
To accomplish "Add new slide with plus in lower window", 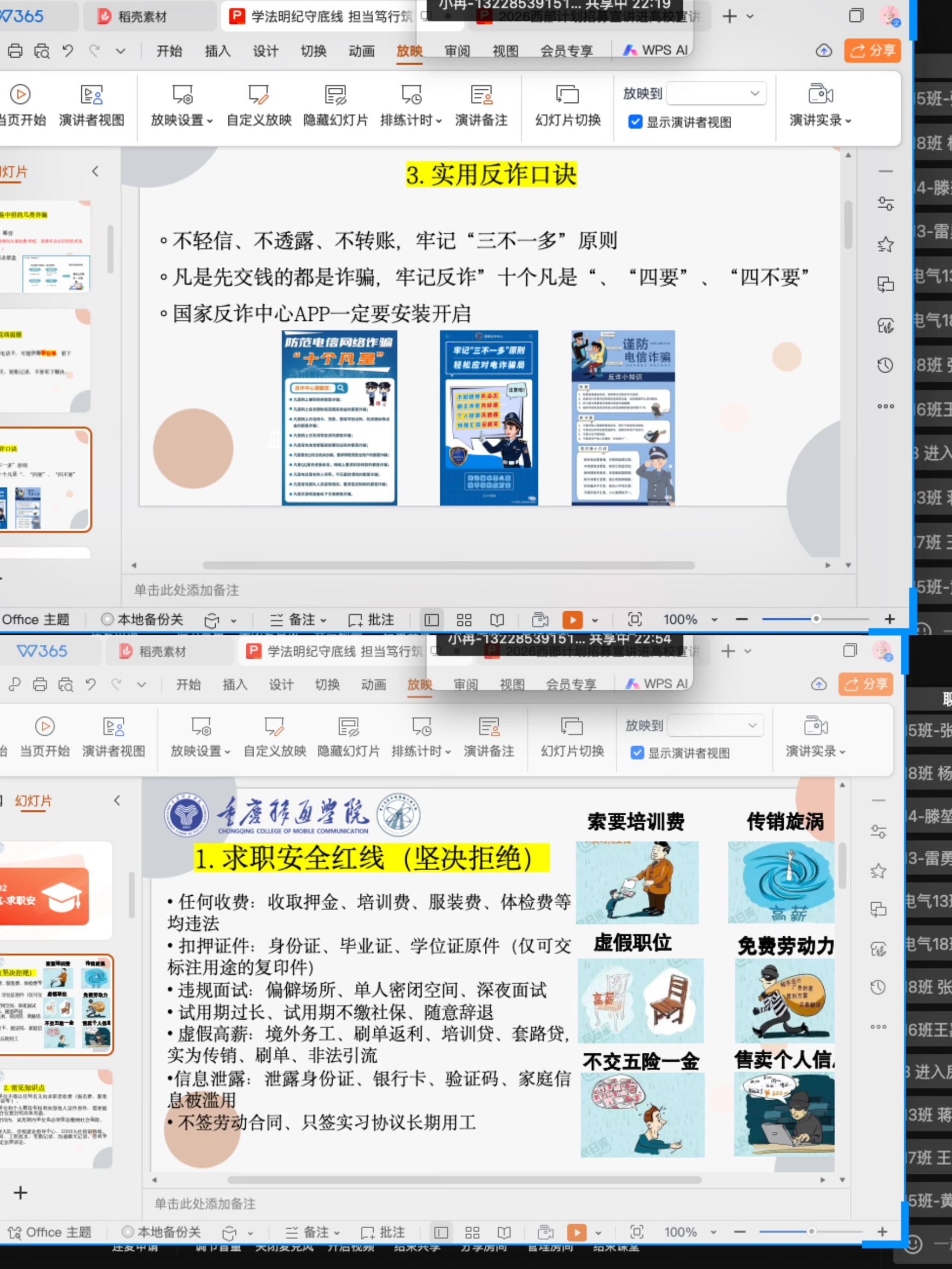I will tap(20, 1193).
